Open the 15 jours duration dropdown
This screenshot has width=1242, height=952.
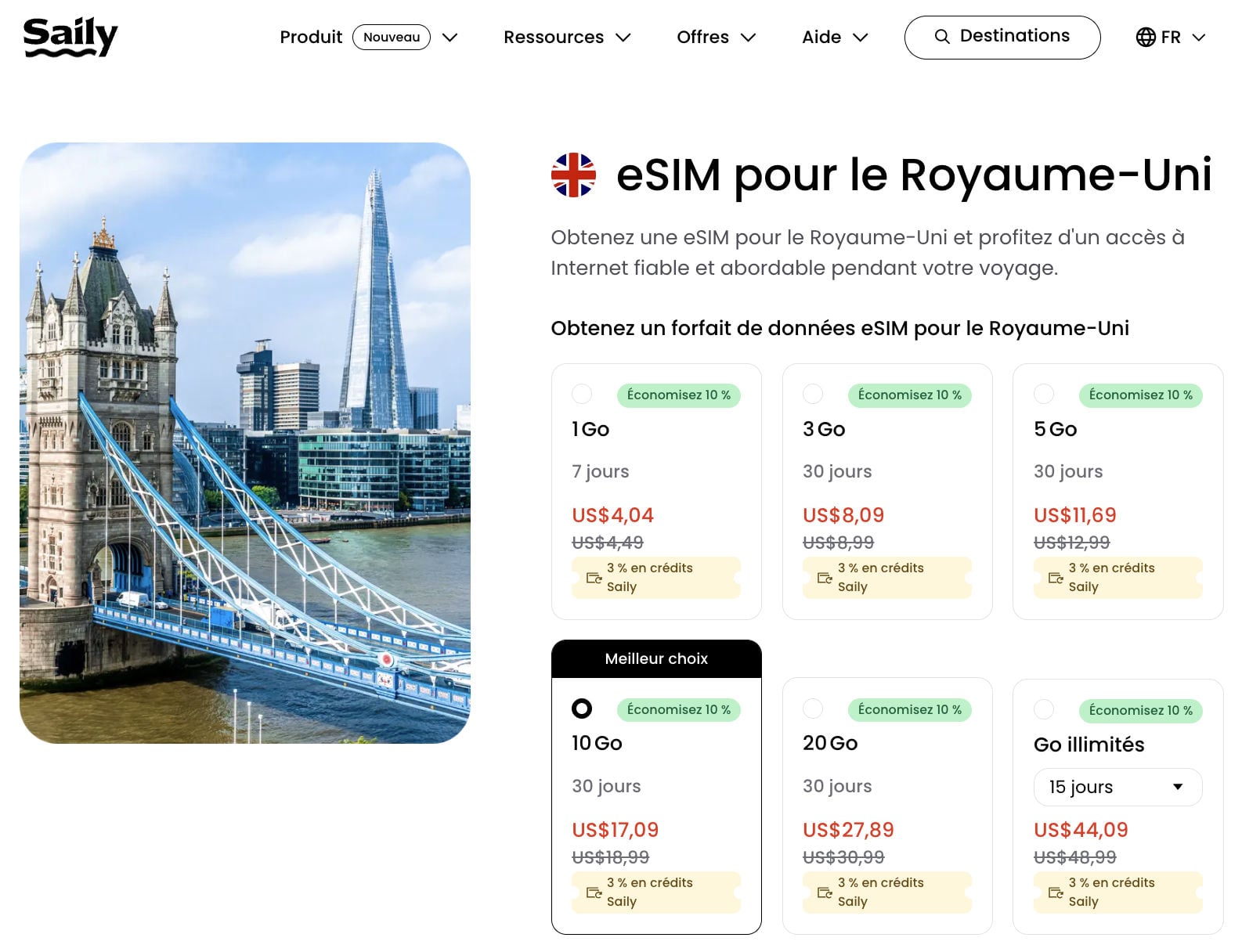(x=1117, y=787)
